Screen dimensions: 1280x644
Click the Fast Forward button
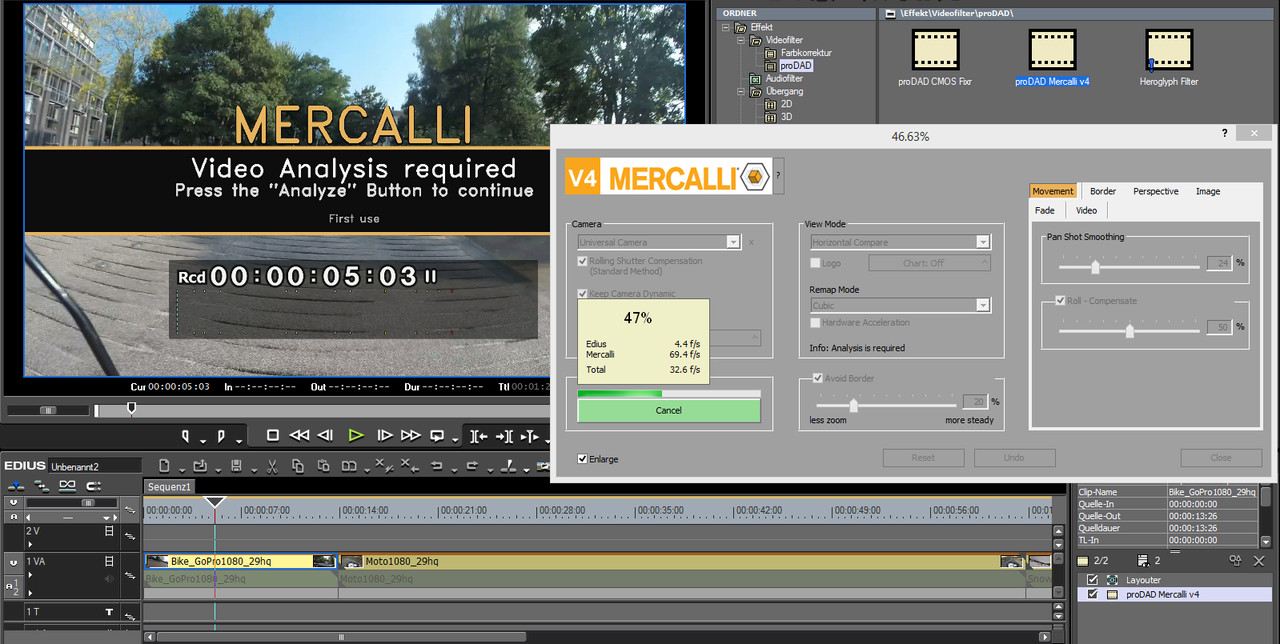(x=410, y=436)
